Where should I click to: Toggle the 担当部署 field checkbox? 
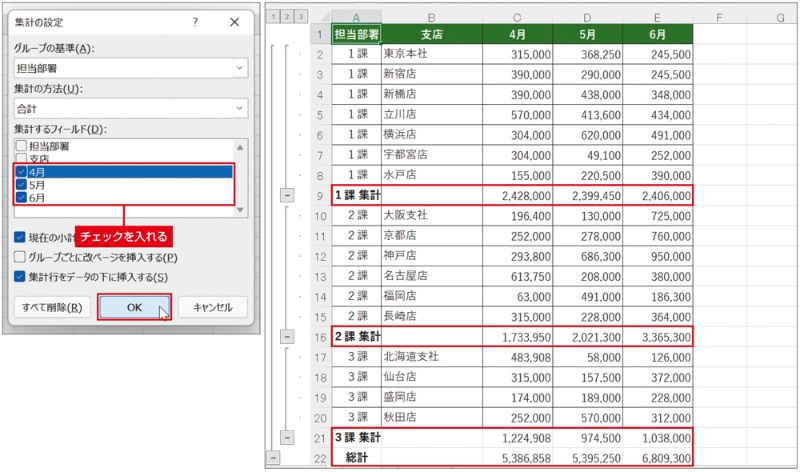tap(21, 146)
